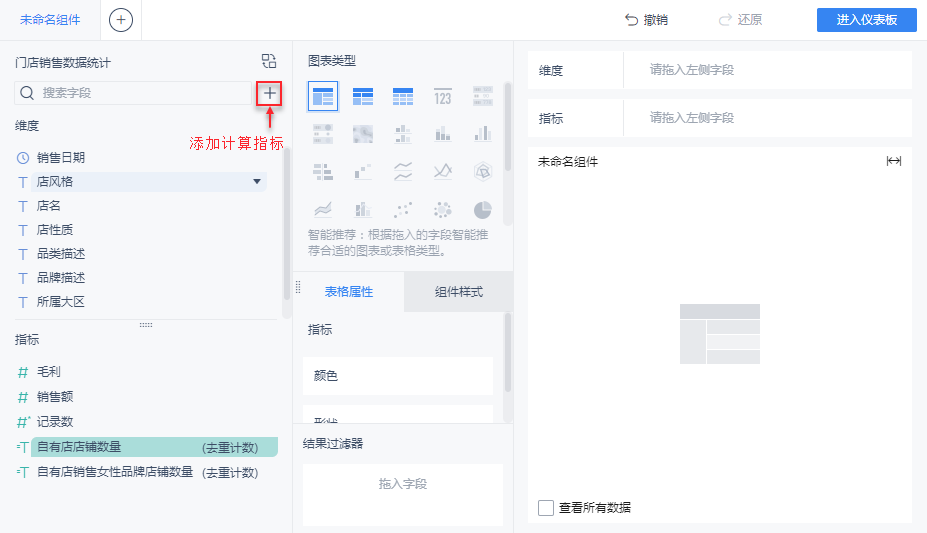
Task: Select the cross table chart type
Action: click(x=363, y=96)
